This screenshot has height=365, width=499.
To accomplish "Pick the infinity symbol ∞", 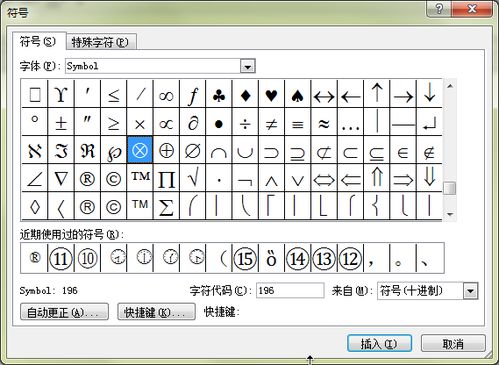I will pyautogui.click(x=166, y=94).
